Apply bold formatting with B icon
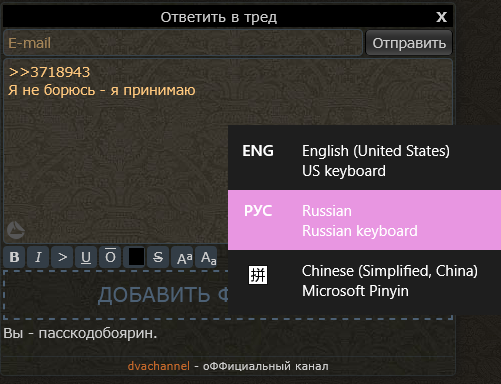The width and height of the screenshot is (501, 384). pyautogui.click(x=14, y=257)
